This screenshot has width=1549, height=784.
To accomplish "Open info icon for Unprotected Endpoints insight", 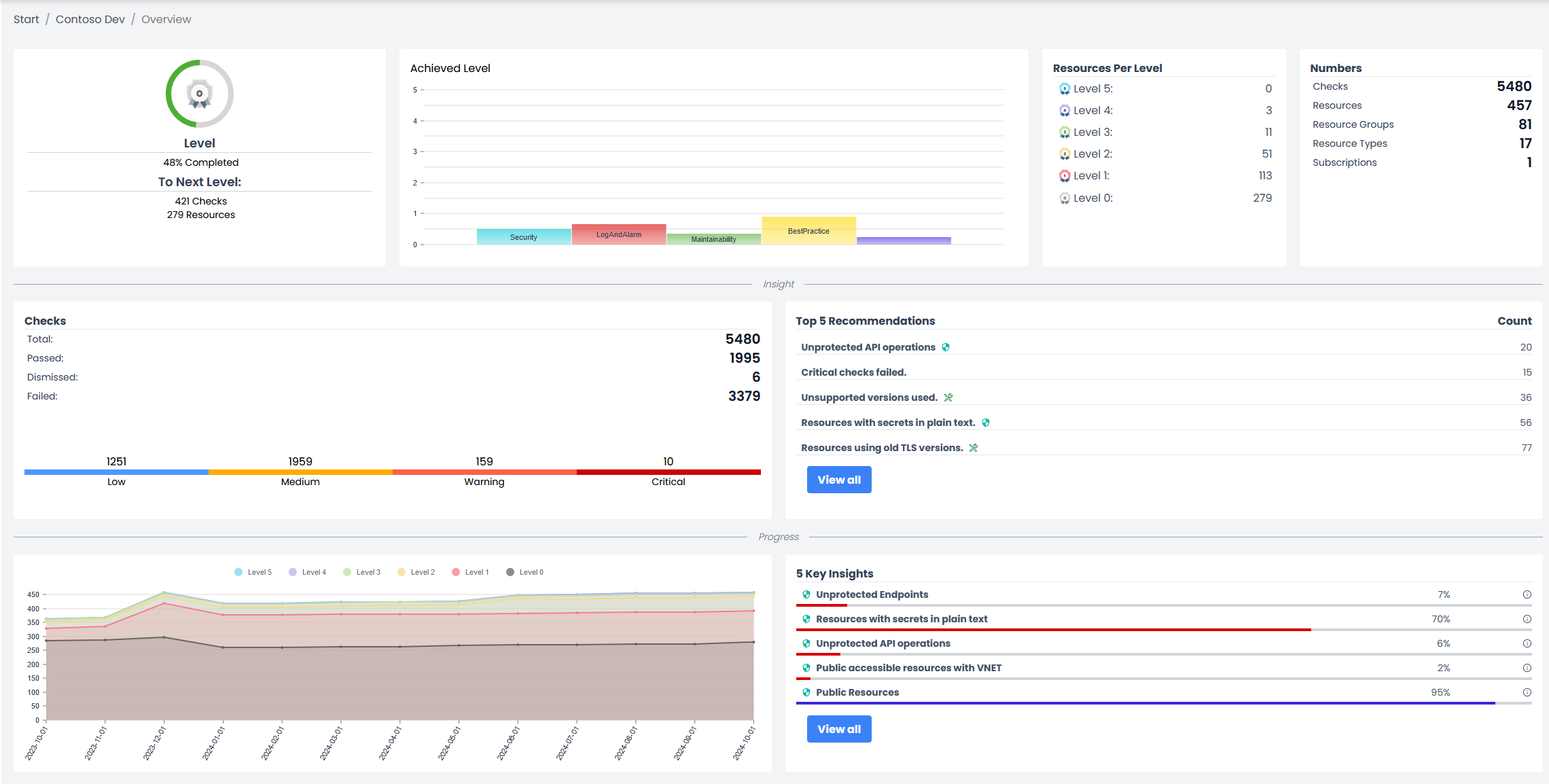I will pos(1527,594).
